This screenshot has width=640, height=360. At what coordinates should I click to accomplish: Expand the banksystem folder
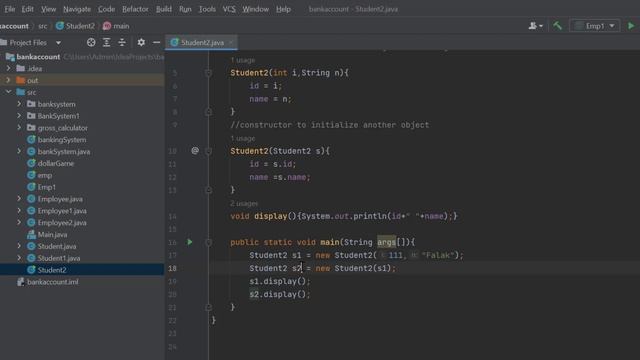pos(19,104)
